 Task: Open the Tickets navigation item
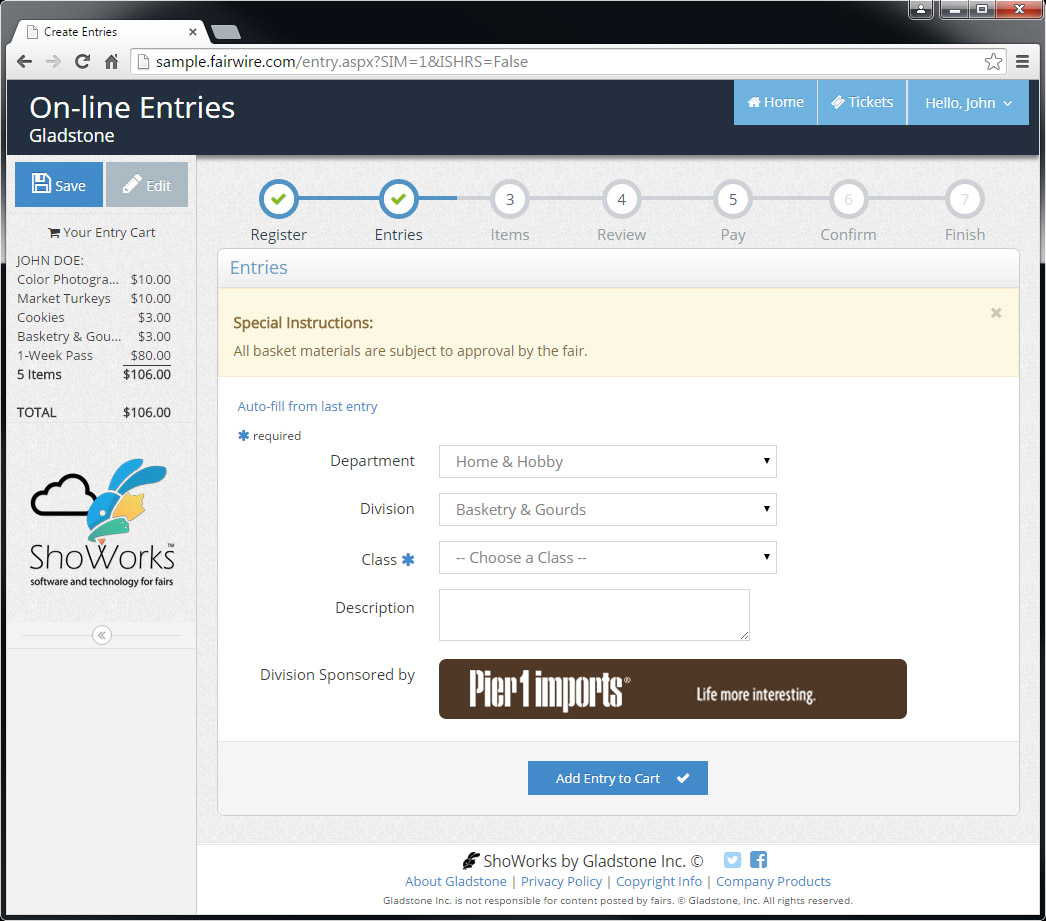point(862,103)
